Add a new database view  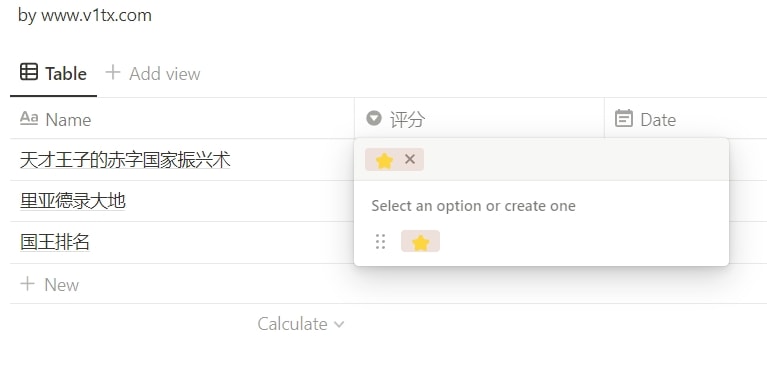coord(153,73)
